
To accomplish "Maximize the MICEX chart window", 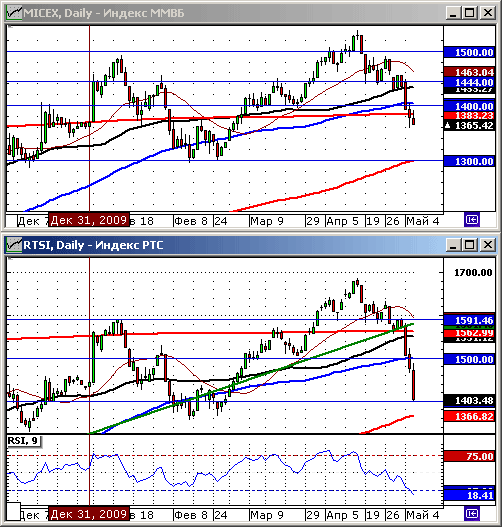I will pyautogui.click(x=470, y=13).
